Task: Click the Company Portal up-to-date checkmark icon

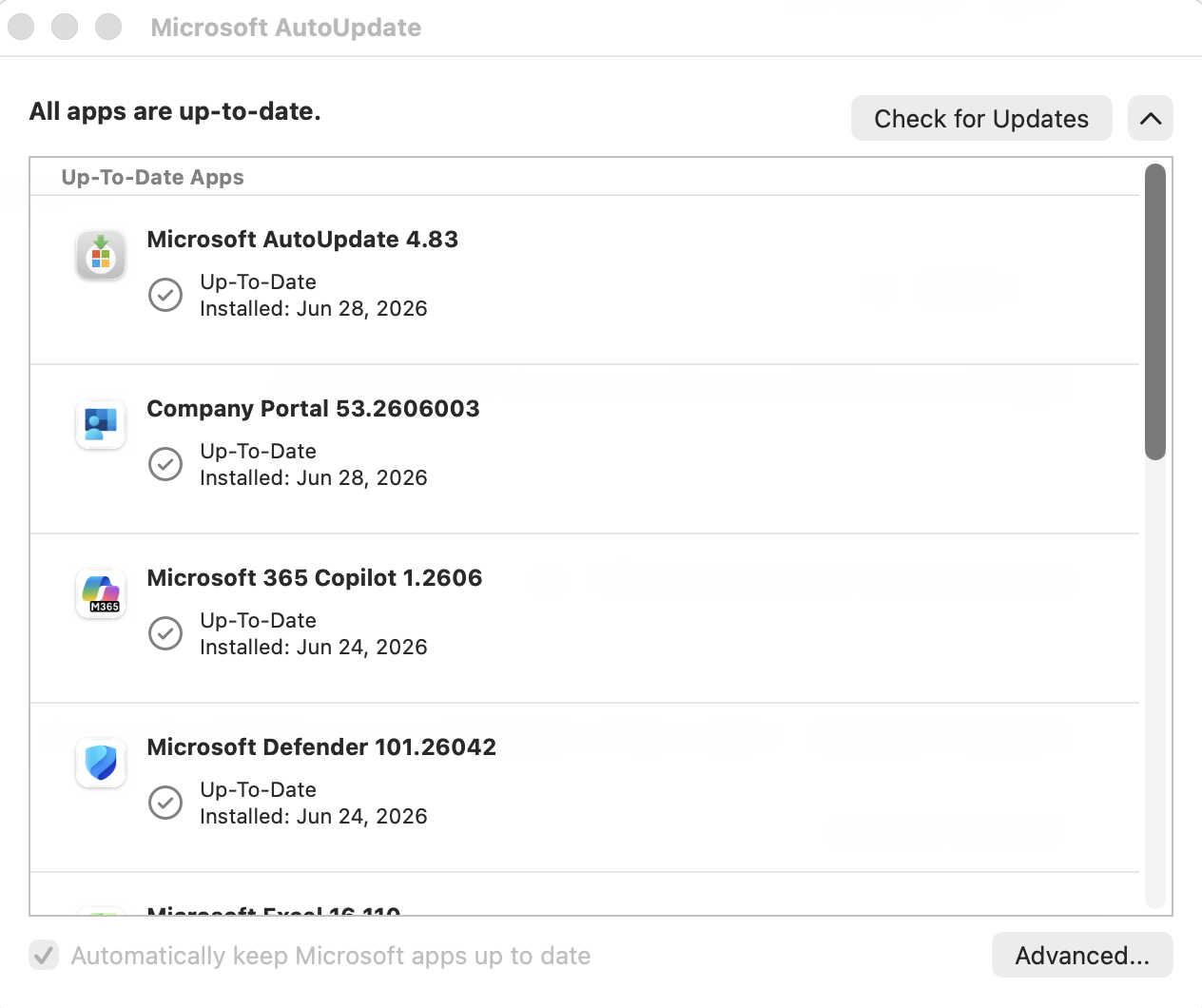Action: point(165,464)
